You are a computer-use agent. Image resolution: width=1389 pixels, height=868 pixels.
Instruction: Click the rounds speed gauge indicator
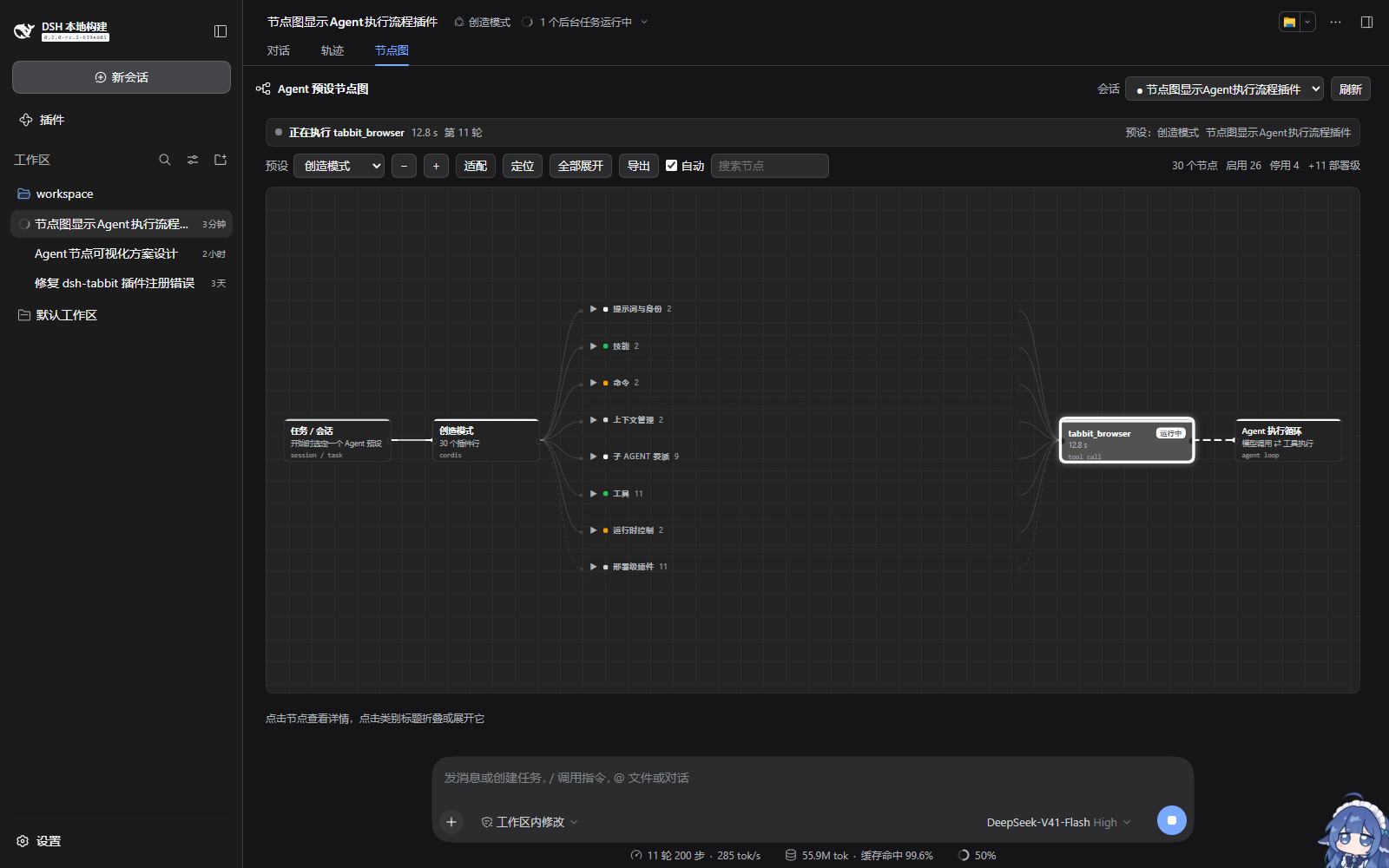(x=695, y=855)
